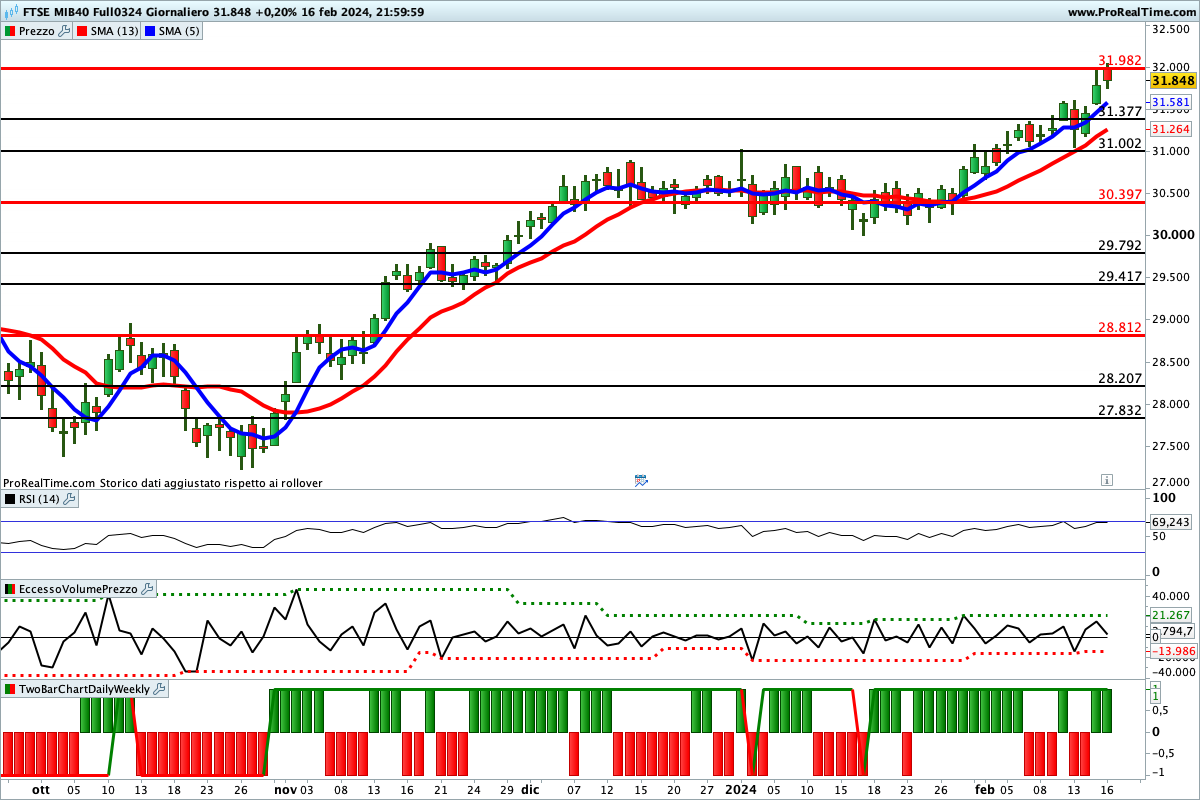Click the Storico dati aggiustato rollover note

tap(211, 482)
